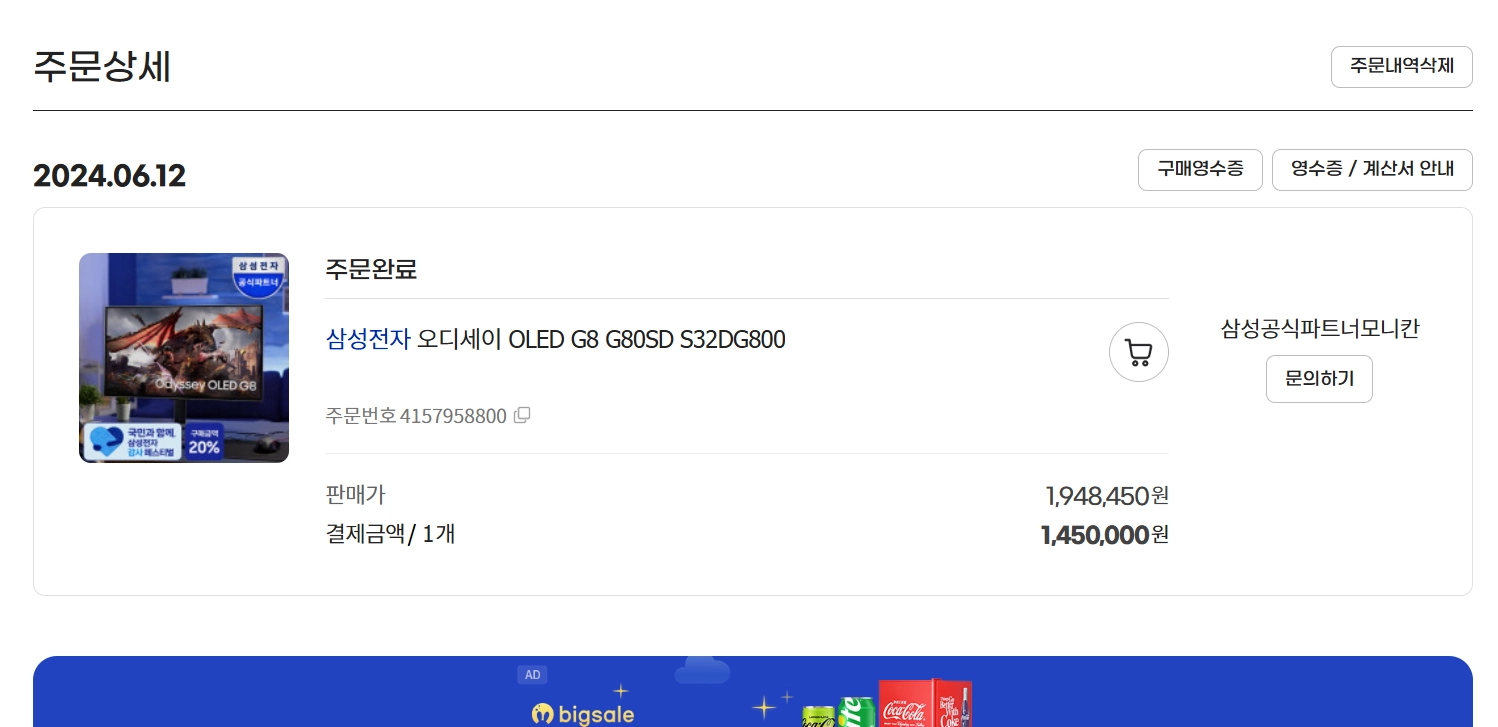Click the 판매가 label

coord(355,494)
